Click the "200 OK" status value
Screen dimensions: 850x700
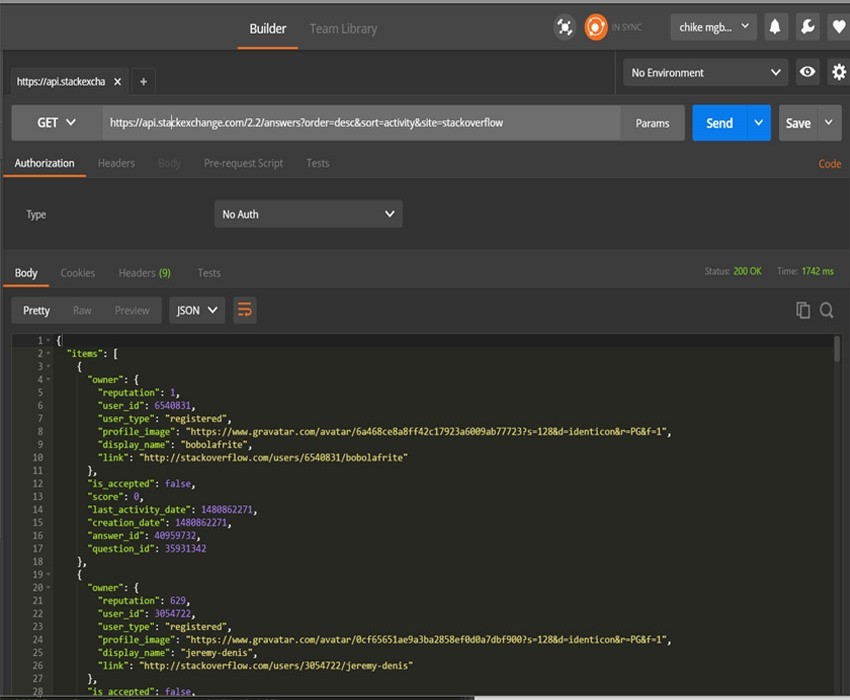pos(747,271)
